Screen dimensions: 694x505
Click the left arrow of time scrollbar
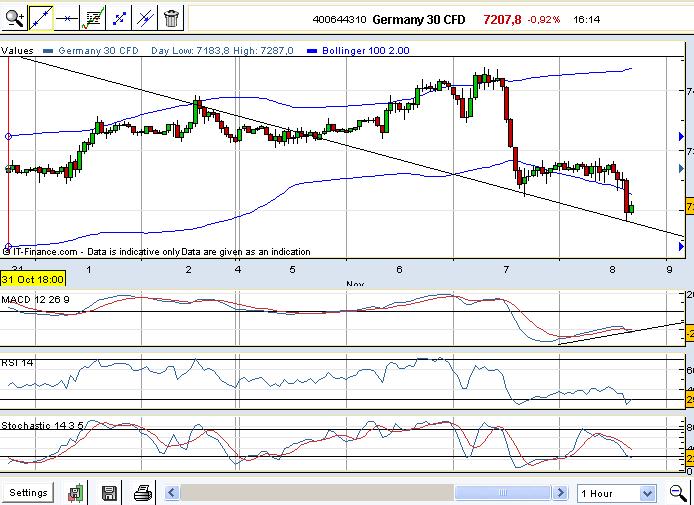click(172, 492)
